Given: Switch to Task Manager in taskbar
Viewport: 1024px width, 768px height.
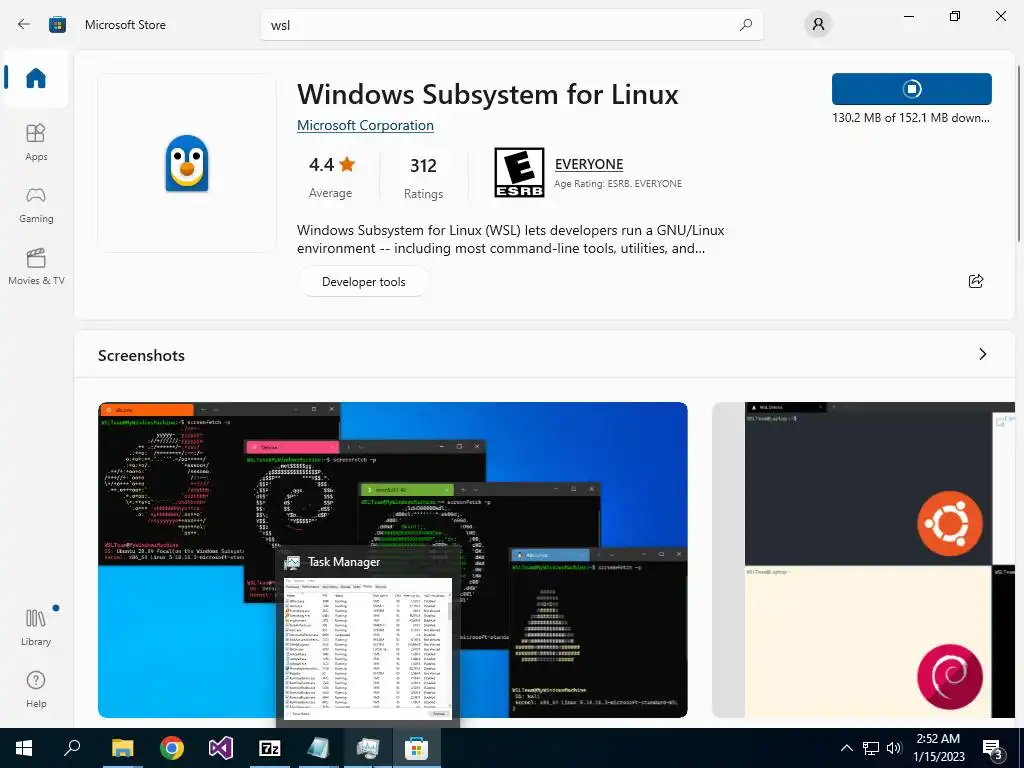Looking at the screenshot, I should coord(368,748).
